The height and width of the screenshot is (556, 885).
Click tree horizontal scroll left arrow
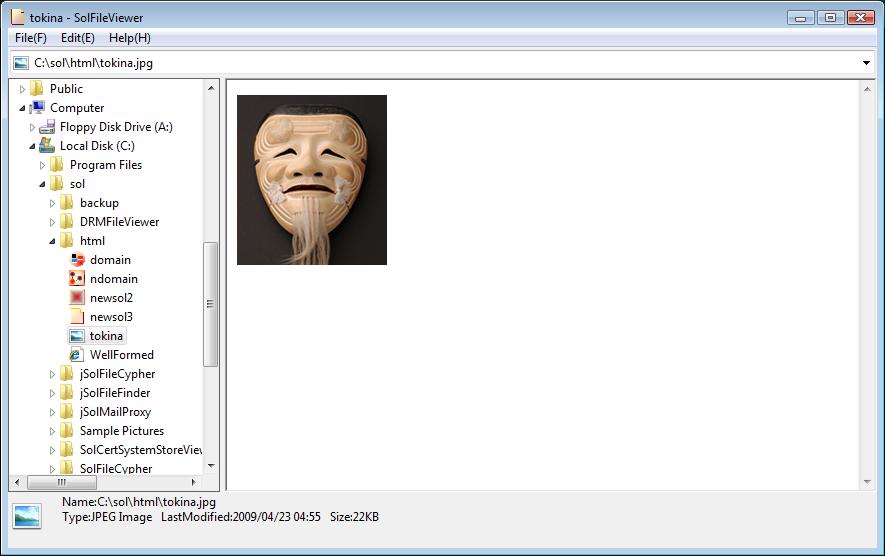(17, 483)
